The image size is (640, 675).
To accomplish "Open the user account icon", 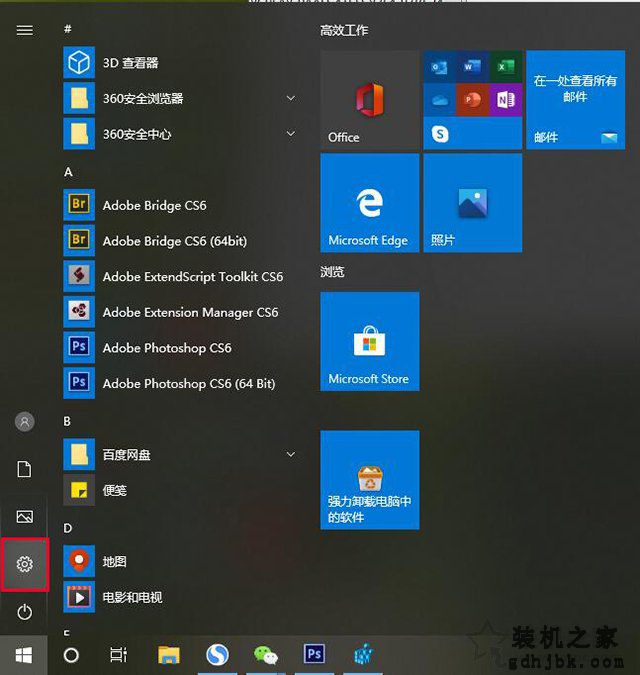I will [25, 422].
